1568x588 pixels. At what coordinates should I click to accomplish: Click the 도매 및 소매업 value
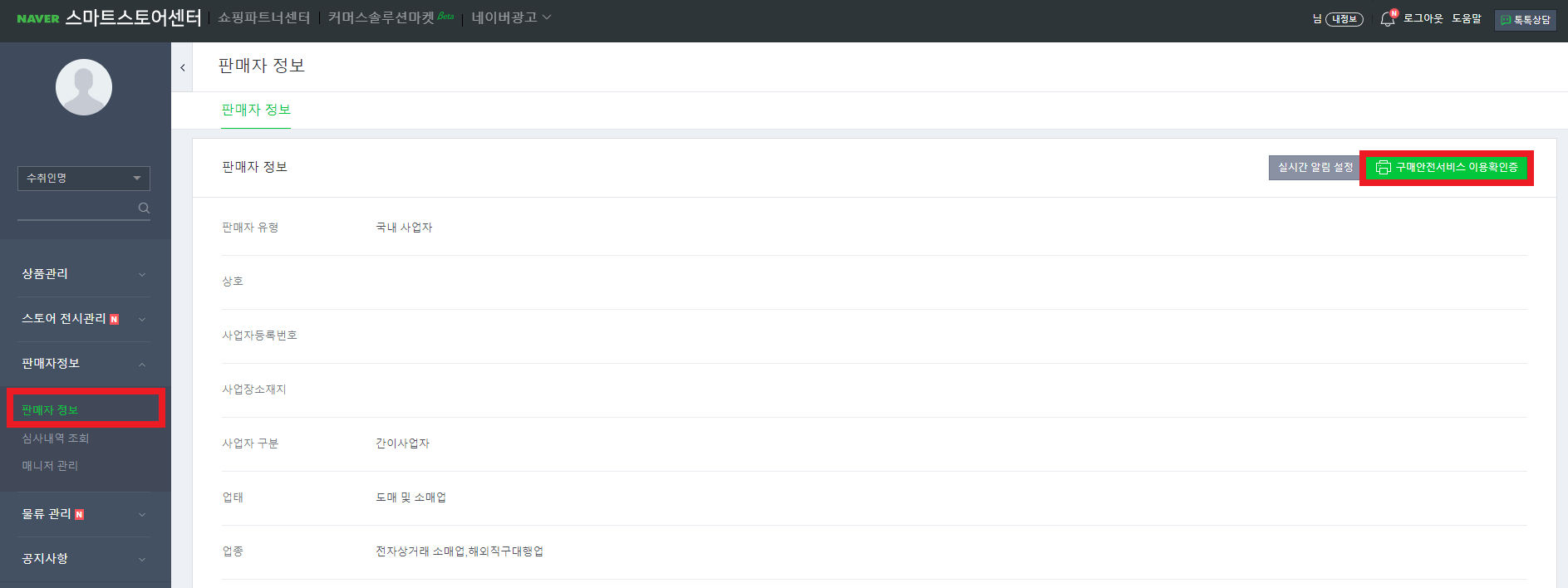[x=410, y=497]
